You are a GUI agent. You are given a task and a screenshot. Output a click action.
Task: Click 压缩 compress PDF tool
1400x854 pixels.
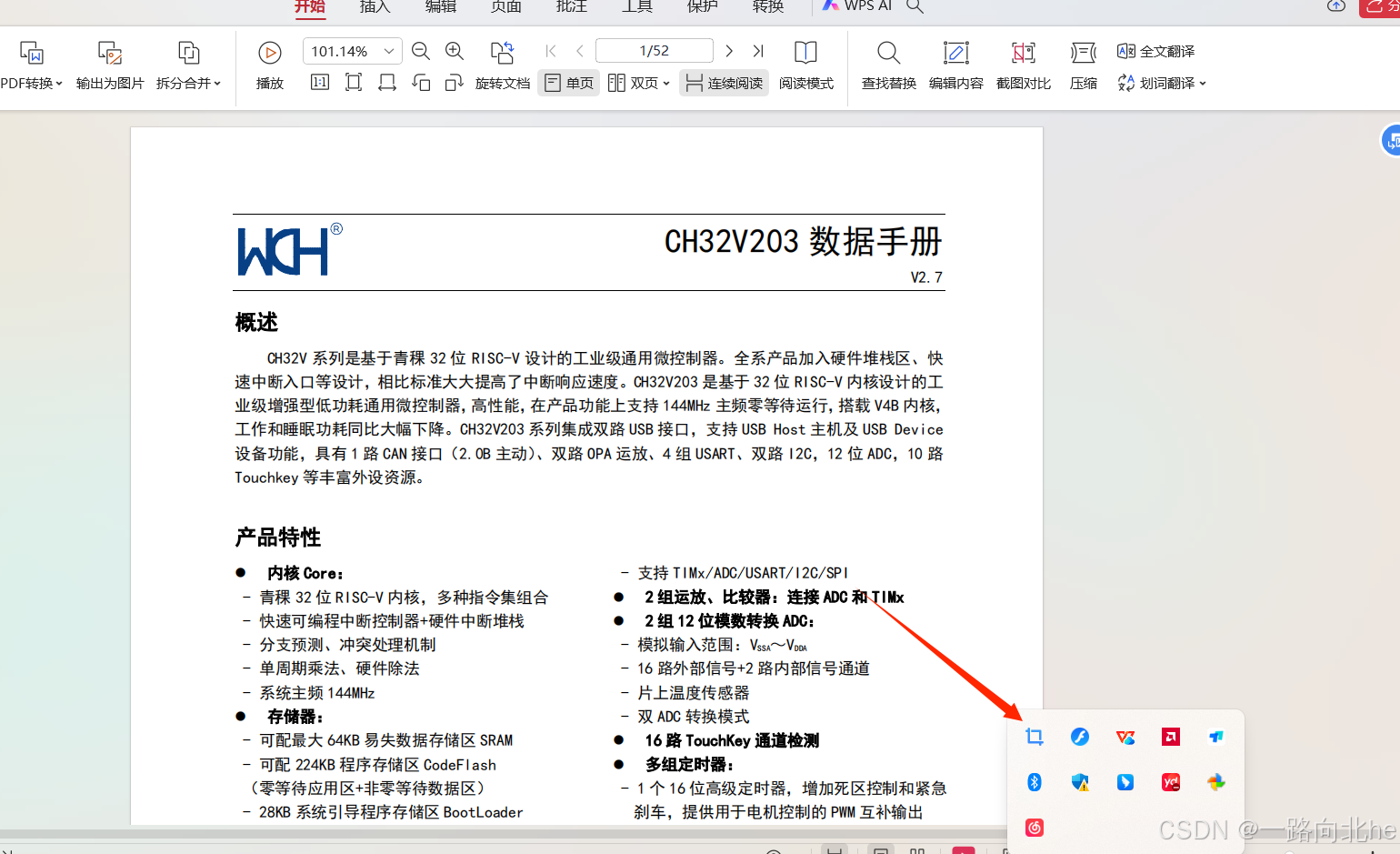click(x=1084, y=64)
